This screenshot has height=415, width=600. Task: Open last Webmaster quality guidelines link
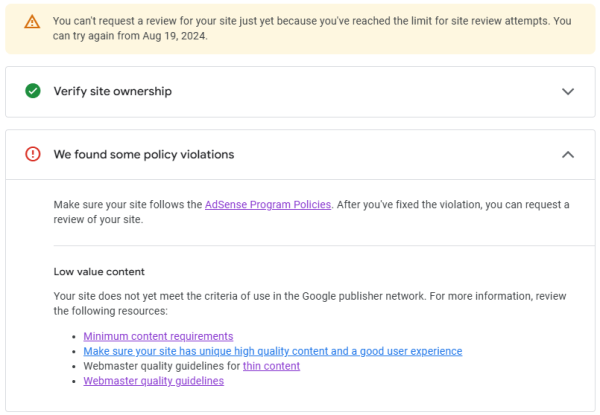tap(153, 381)
